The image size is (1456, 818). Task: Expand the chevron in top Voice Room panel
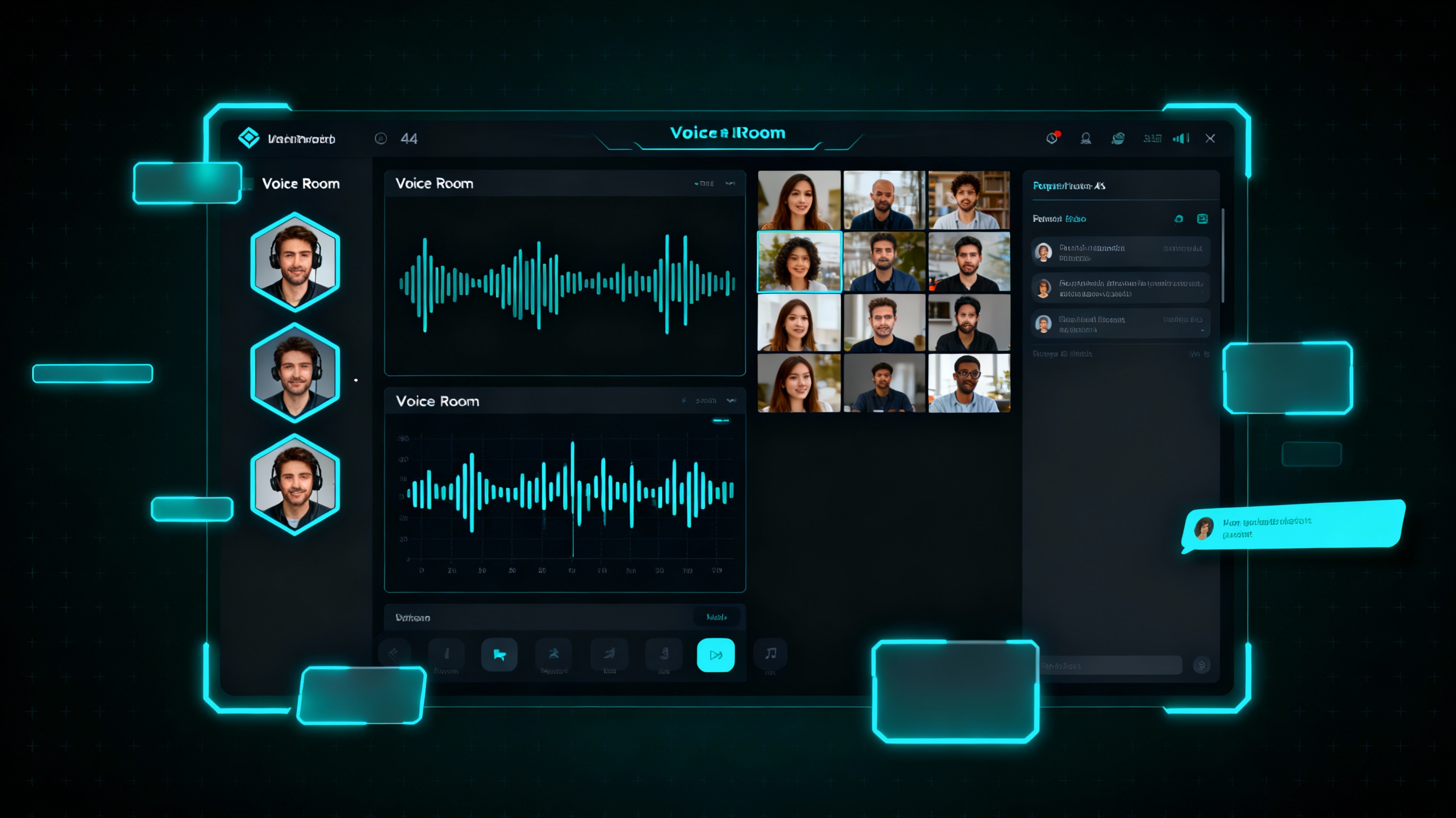pos(730,183)
